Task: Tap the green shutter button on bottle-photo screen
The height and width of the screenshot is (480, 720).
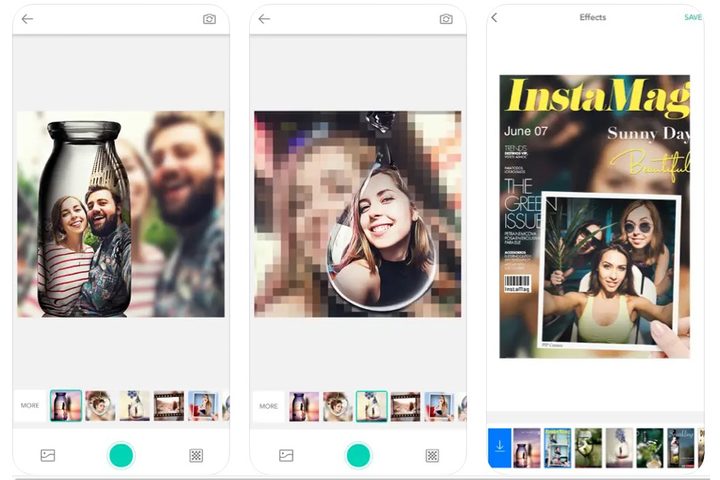Action: pyautogui.click(x=121, y=455)
